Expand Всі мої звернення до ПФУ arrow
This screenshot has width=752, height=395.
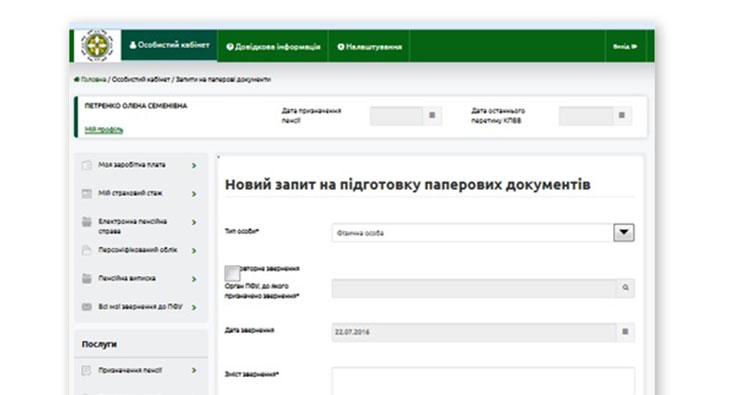194,308
